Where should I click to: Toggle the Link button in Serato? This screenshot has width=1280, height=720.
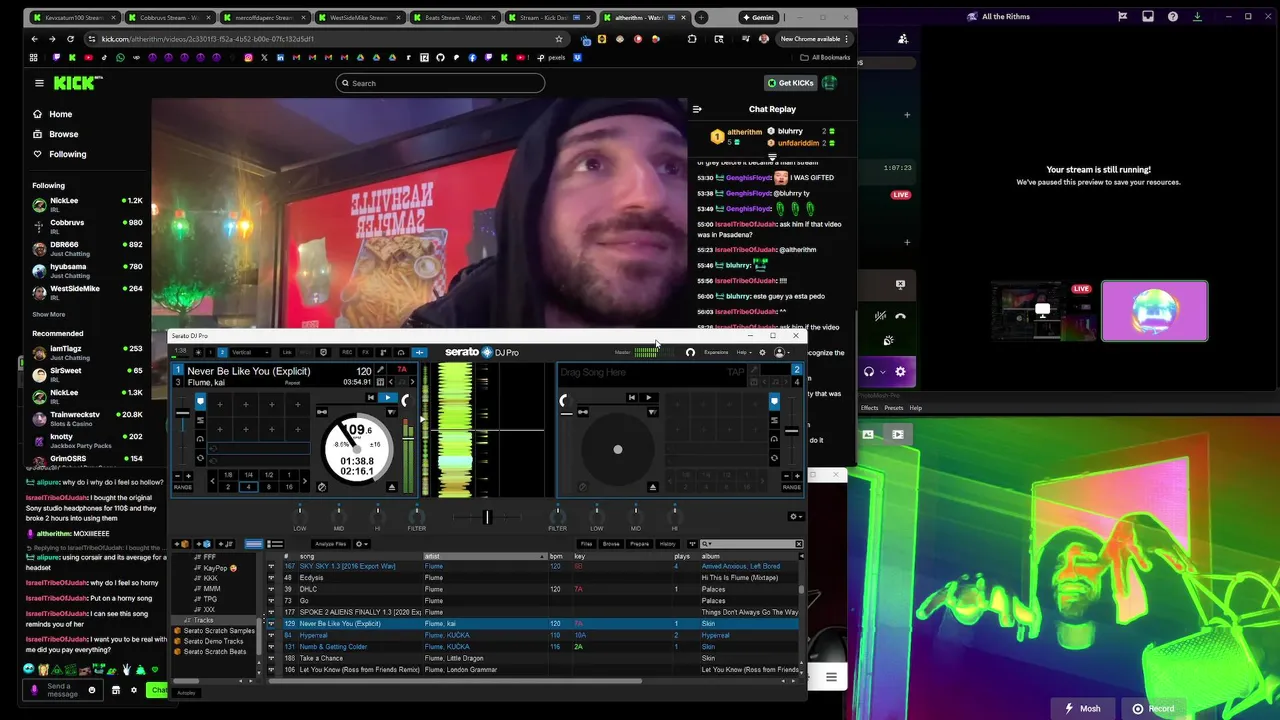[x=287, y=352]
